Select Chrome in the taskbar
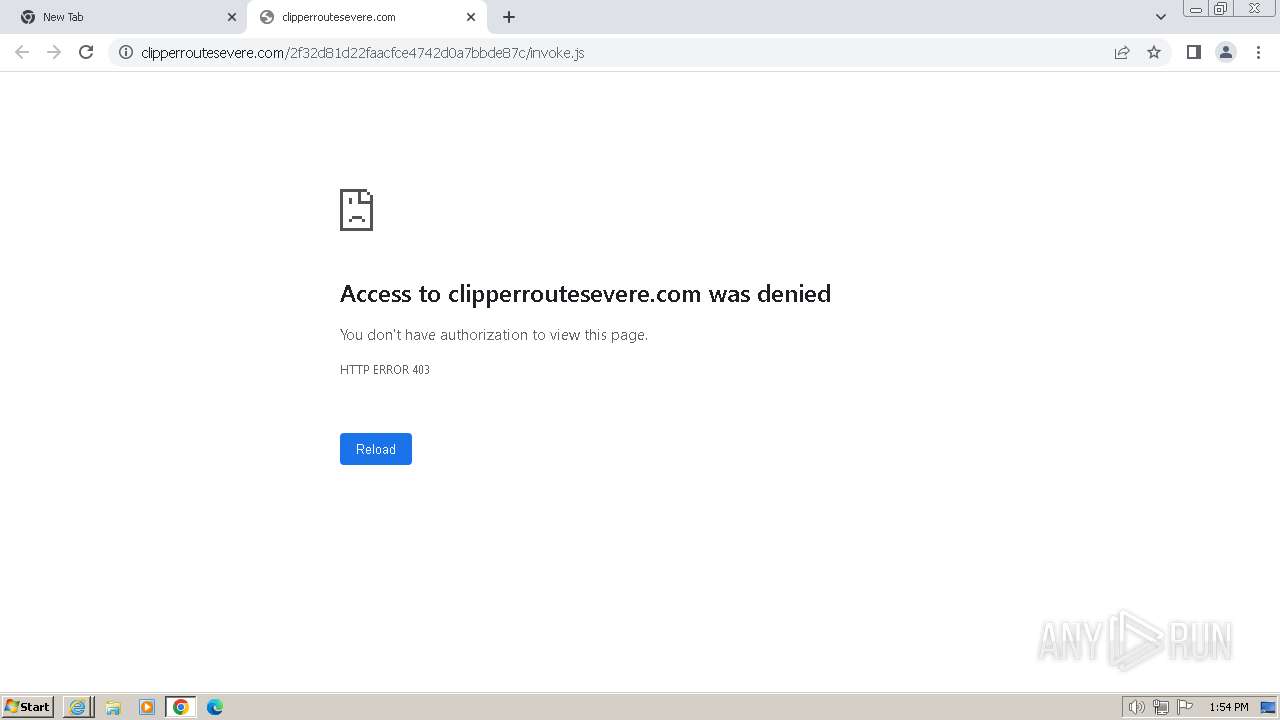Image resolution: width=1280 pixels, height=720 pixels. [181, 707]
